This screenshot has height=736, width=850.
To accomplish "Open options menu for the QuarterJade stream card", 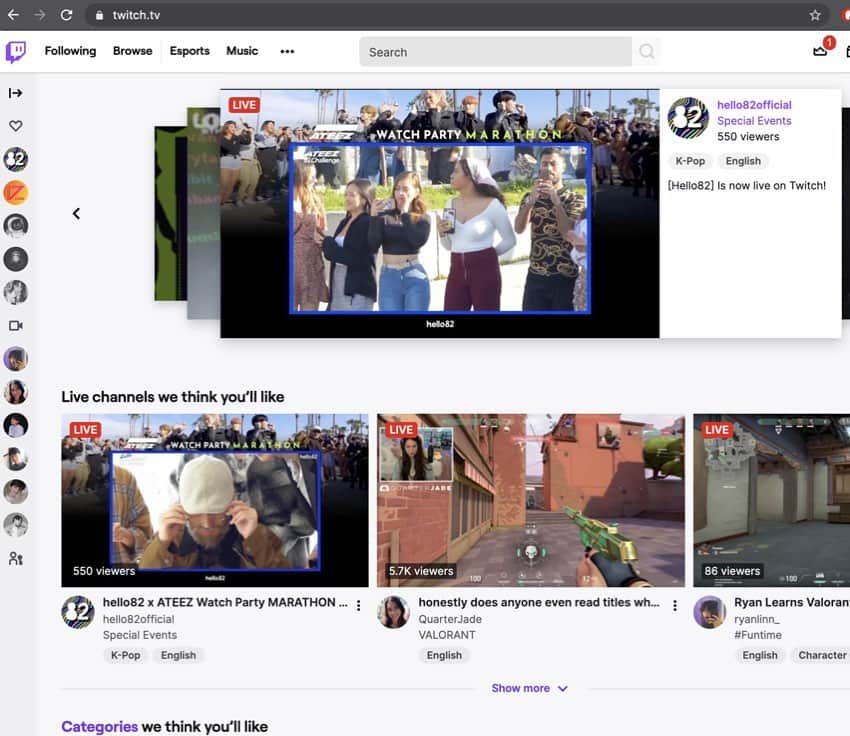I will pos(675,606).
